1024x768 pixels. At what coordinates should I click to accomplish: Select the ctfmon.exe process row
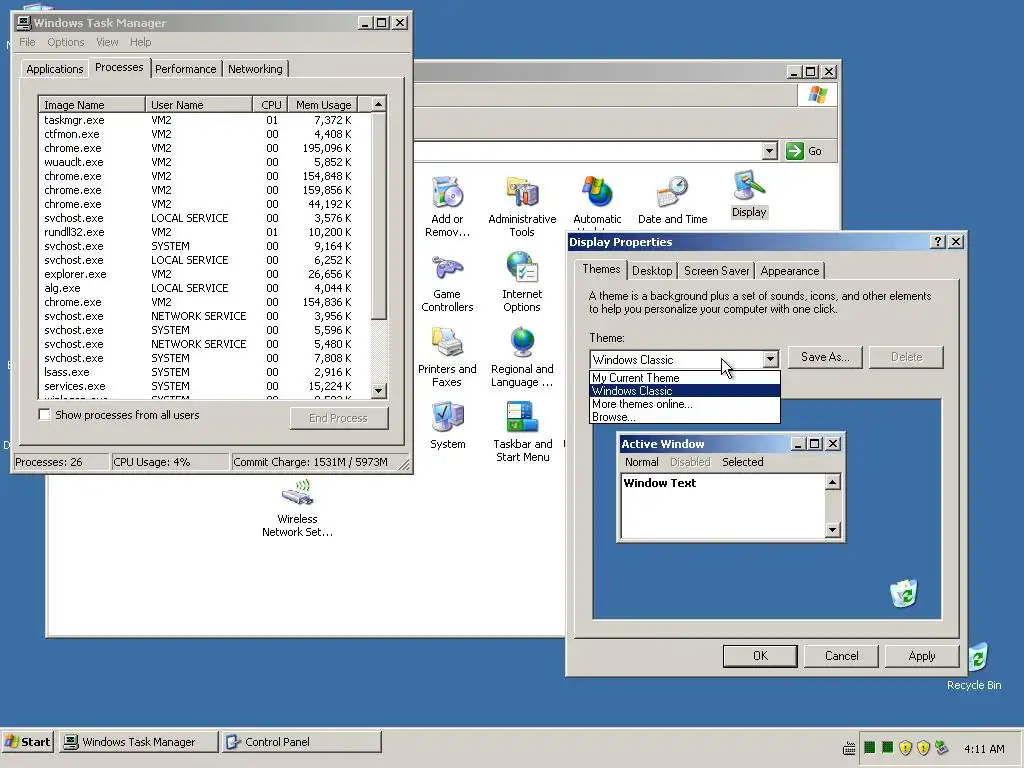pos(204,134)
